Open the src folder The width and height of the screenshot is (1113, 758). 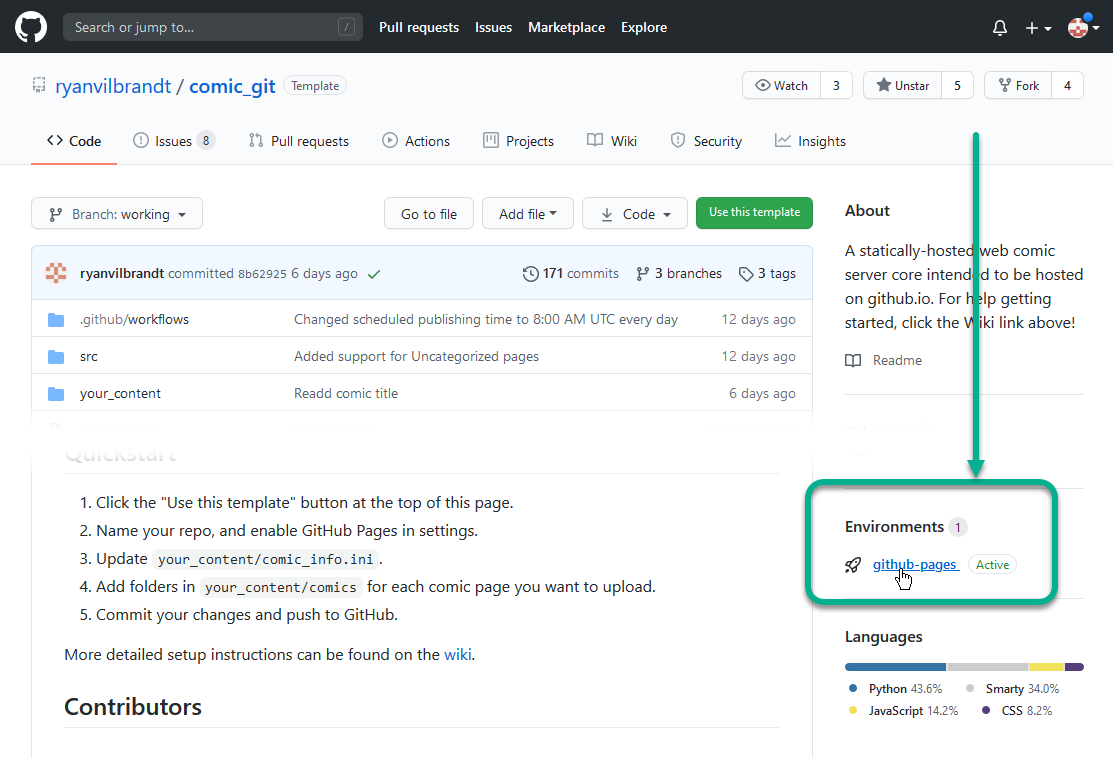89,356
